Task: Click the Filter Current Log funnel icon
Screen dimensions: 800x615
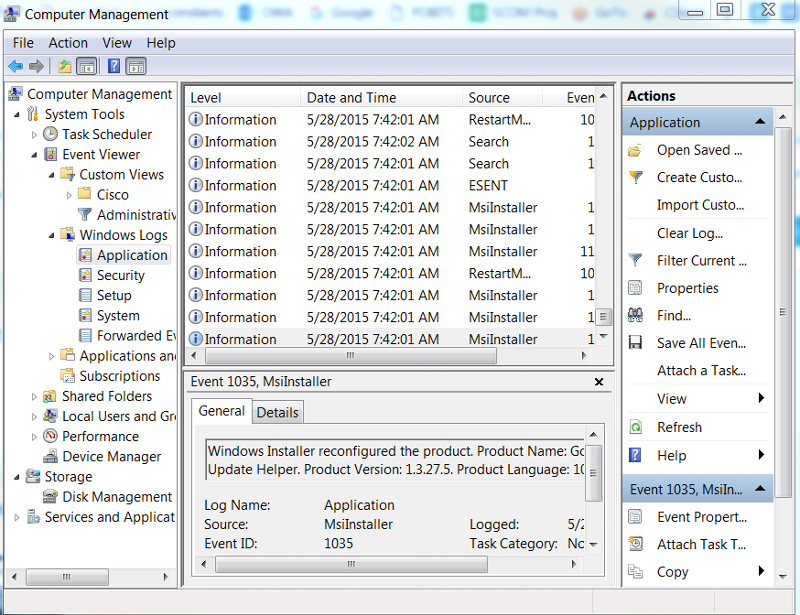Action: [635, 260]
